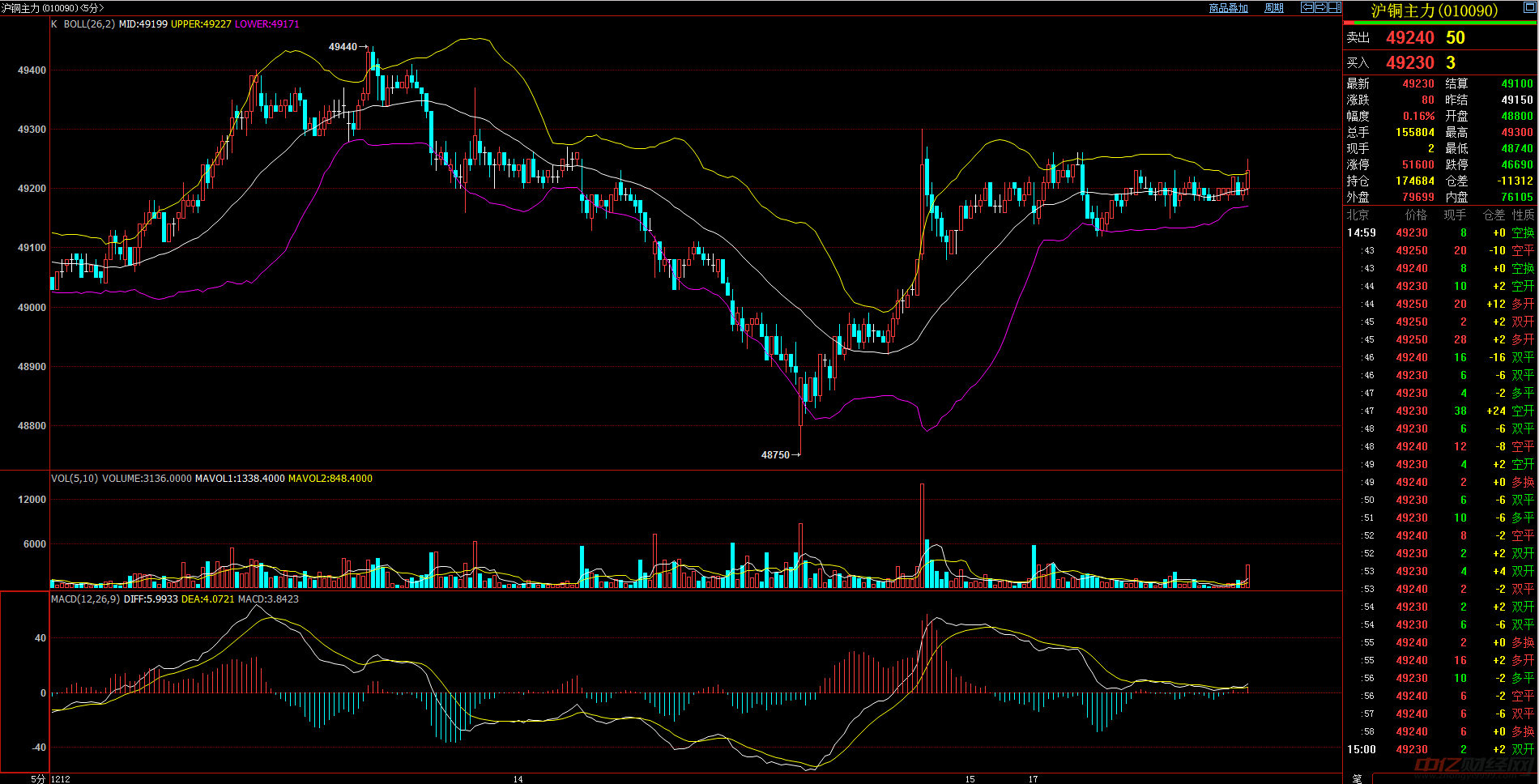The image size is (1539, 784).
Task: Click the split panel layout icon
Action: click(1334, 7)
